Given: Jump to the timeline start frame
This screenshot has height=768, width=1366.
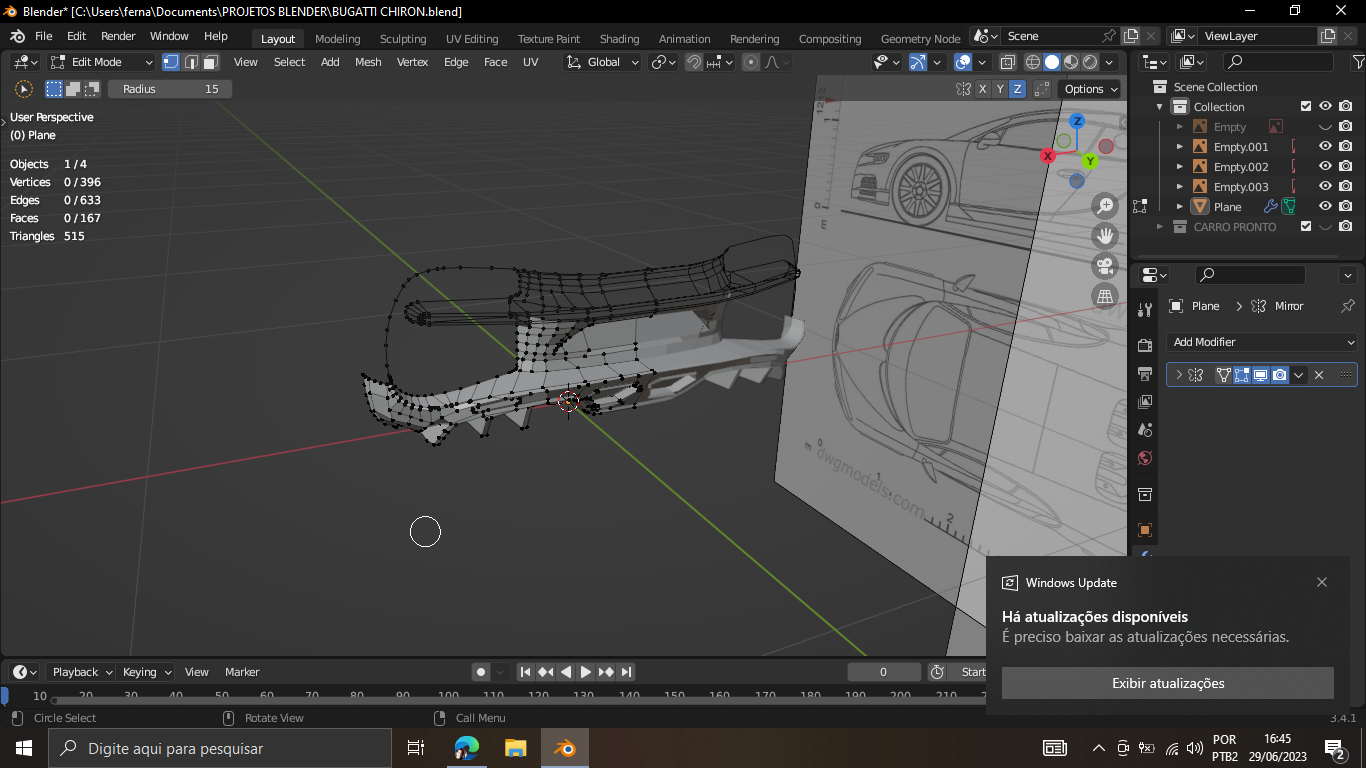Looking at the screenshot, I should pos(525,672).
